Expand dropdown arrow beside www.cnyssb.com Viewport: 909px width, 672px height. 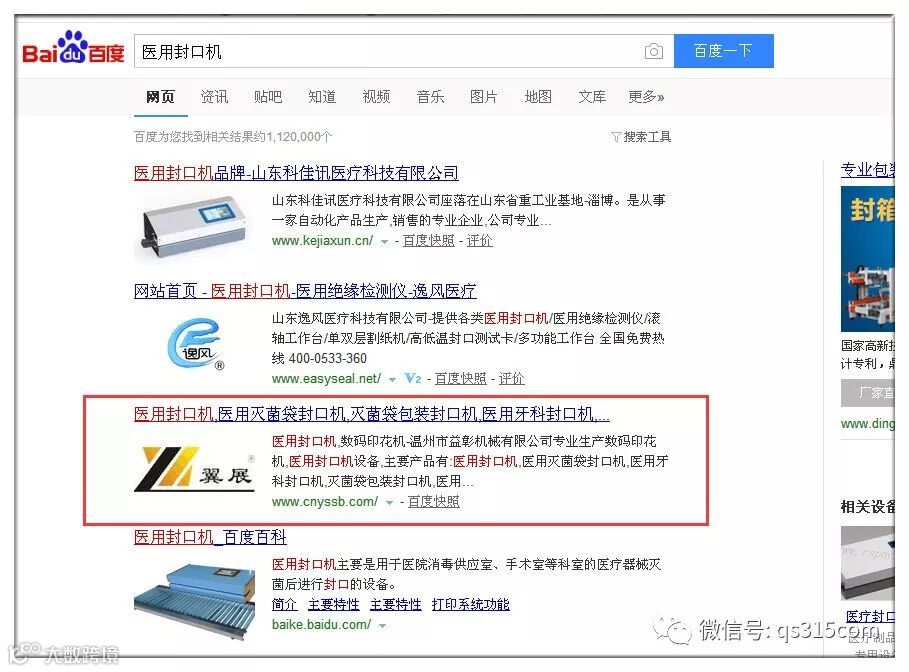coord(389,503)
